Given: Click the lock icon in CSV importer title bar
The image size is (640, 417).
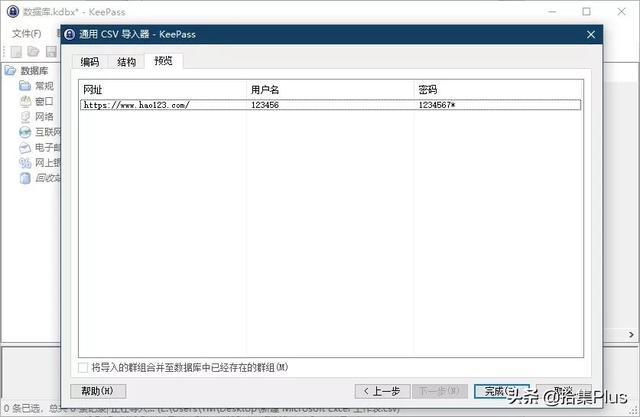Looking at the screenshot, I should tap(70, 34).
